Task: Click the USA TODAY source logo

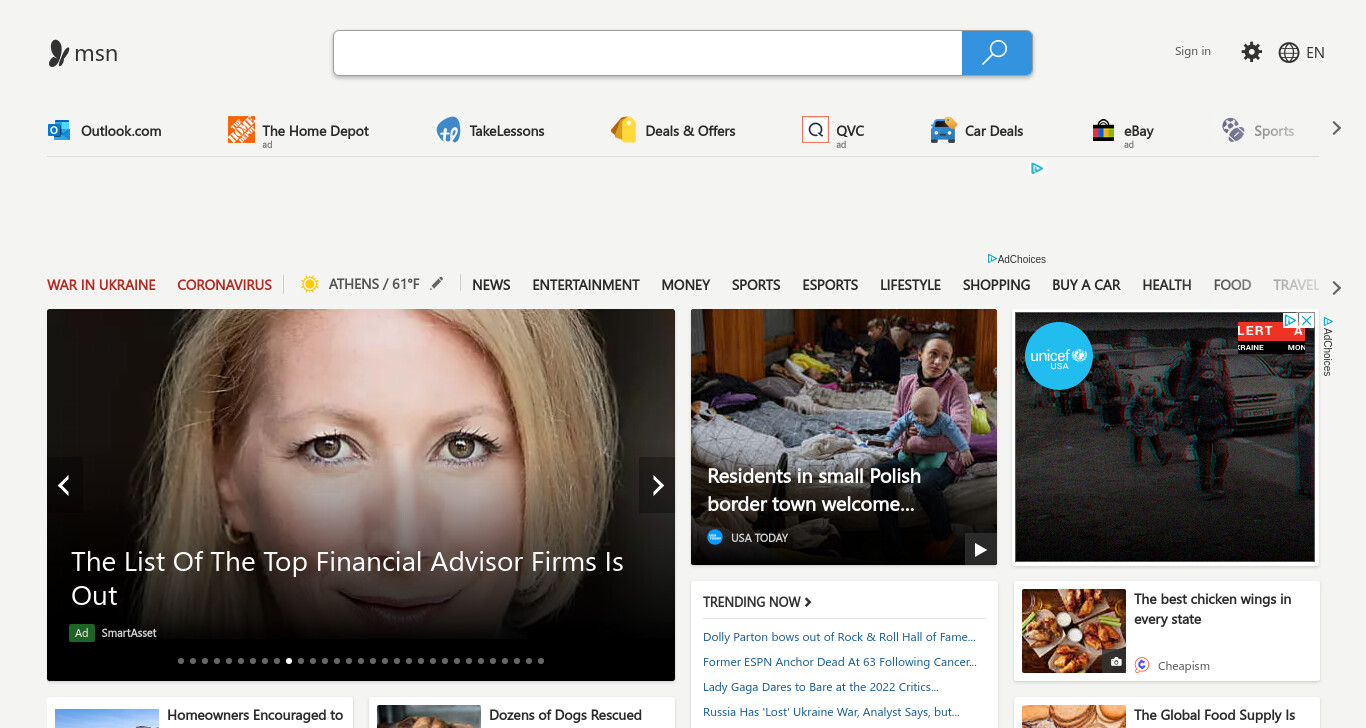Action: 715,537
